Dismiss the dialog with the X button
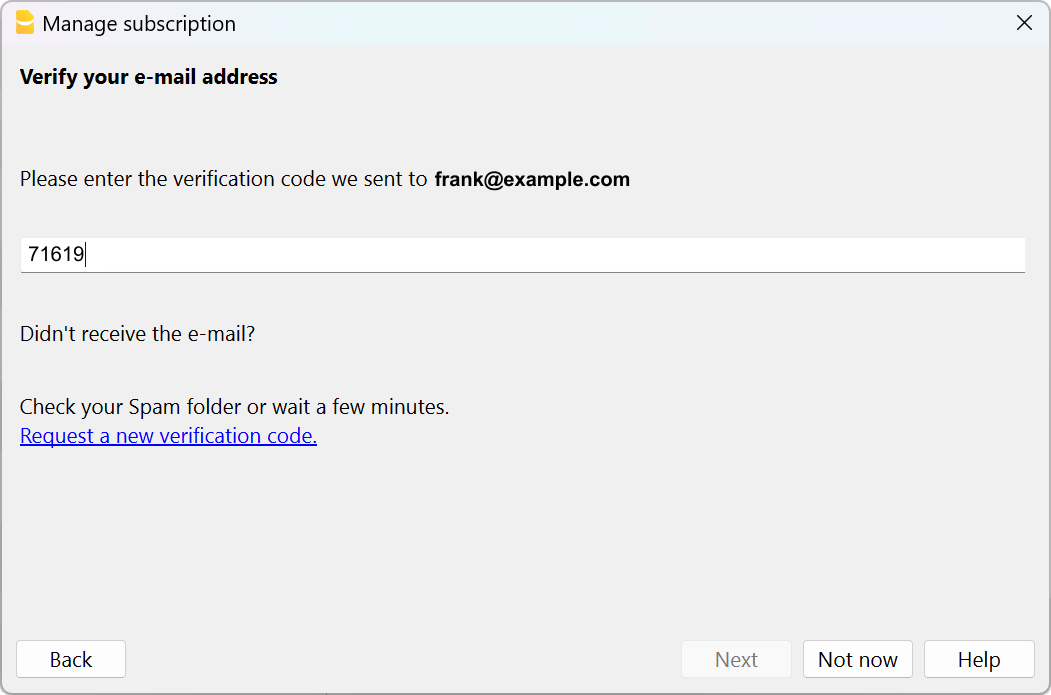This screenshot has width=1051, height=695. (1024, 22)
